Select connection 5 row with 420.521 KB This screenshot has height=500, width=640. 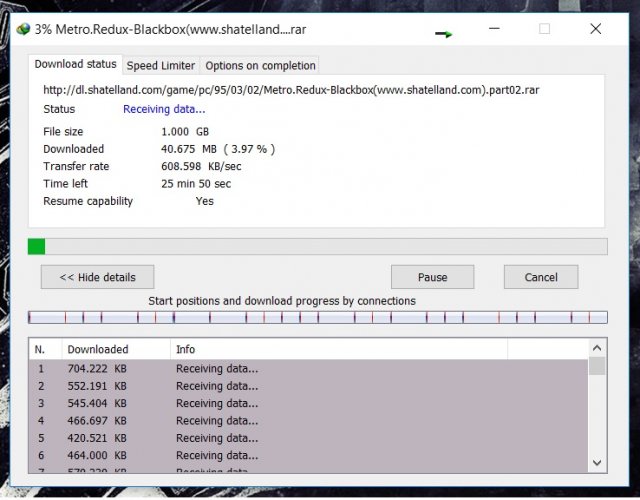tap(300, 438)
